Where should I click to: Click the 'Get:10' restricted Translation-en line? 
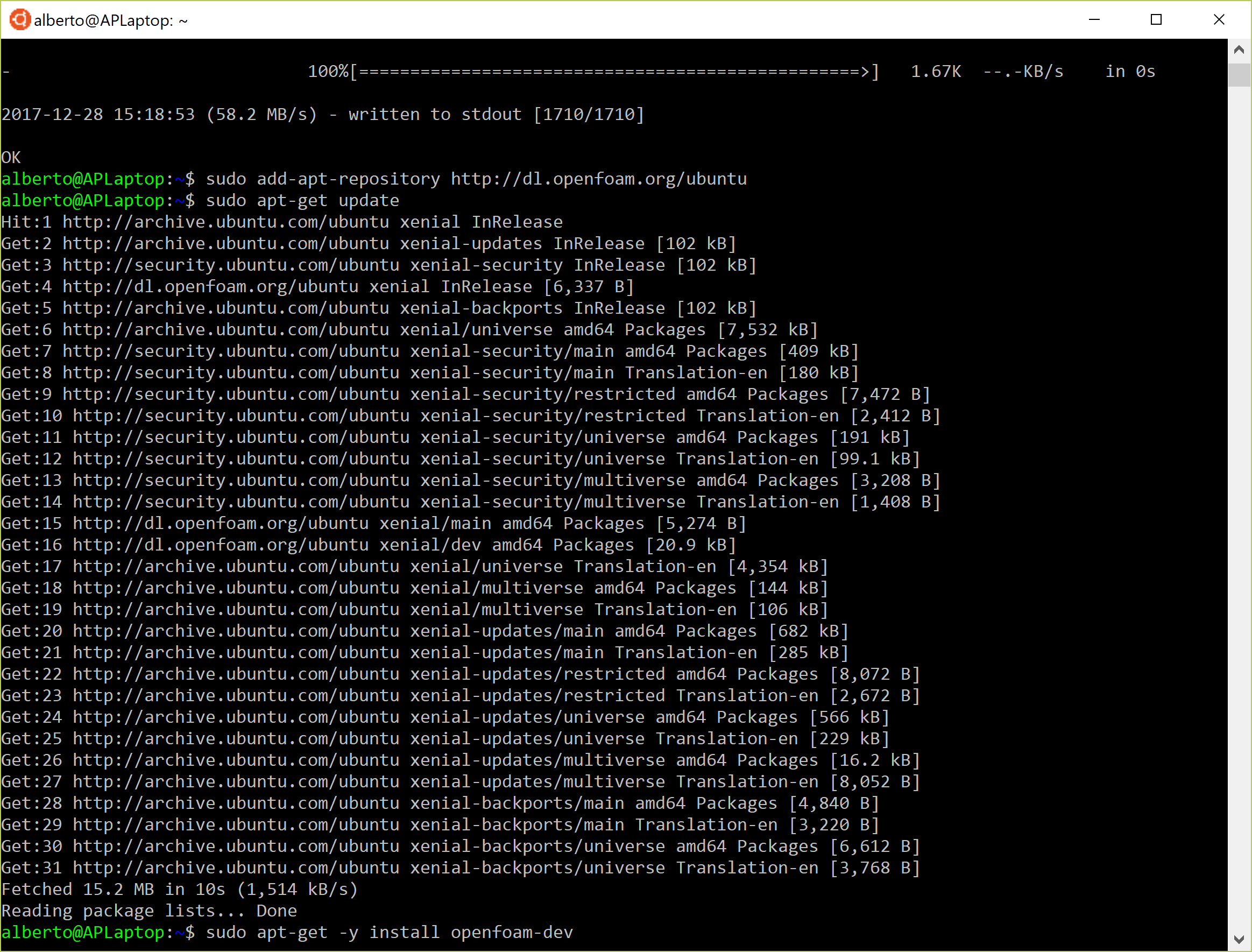click(x=471, y=416)
